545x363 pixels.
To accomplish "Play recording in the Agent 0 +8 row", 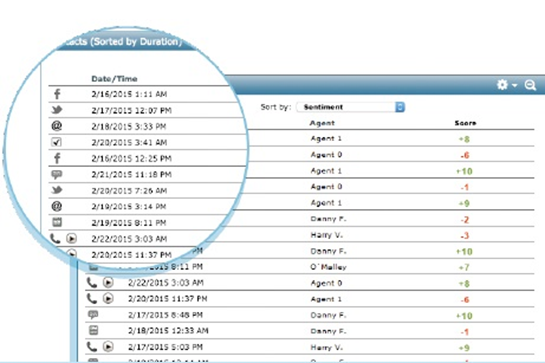I will pos(108,282).
